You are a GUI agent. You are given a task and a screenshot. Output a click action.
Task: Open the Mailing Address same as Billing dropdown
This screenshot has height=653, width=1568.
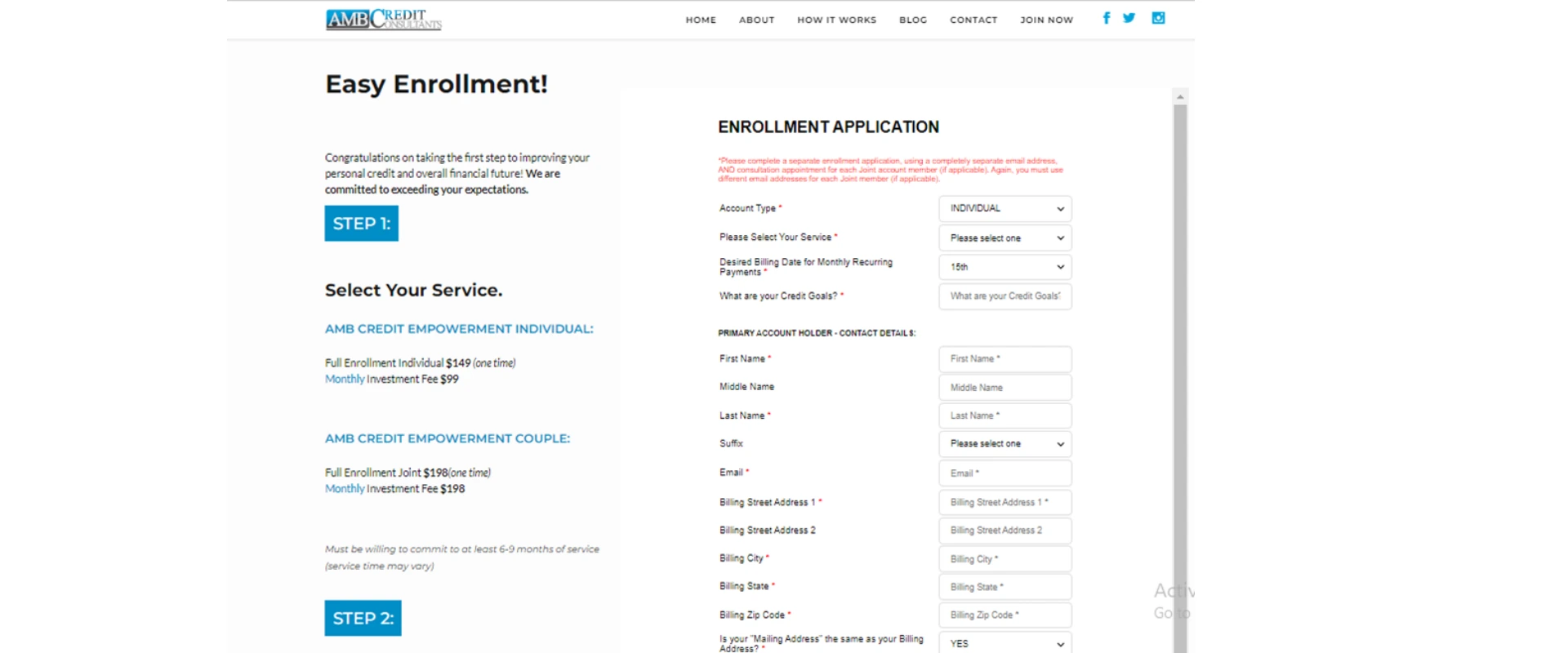[x=1005, y=643]
